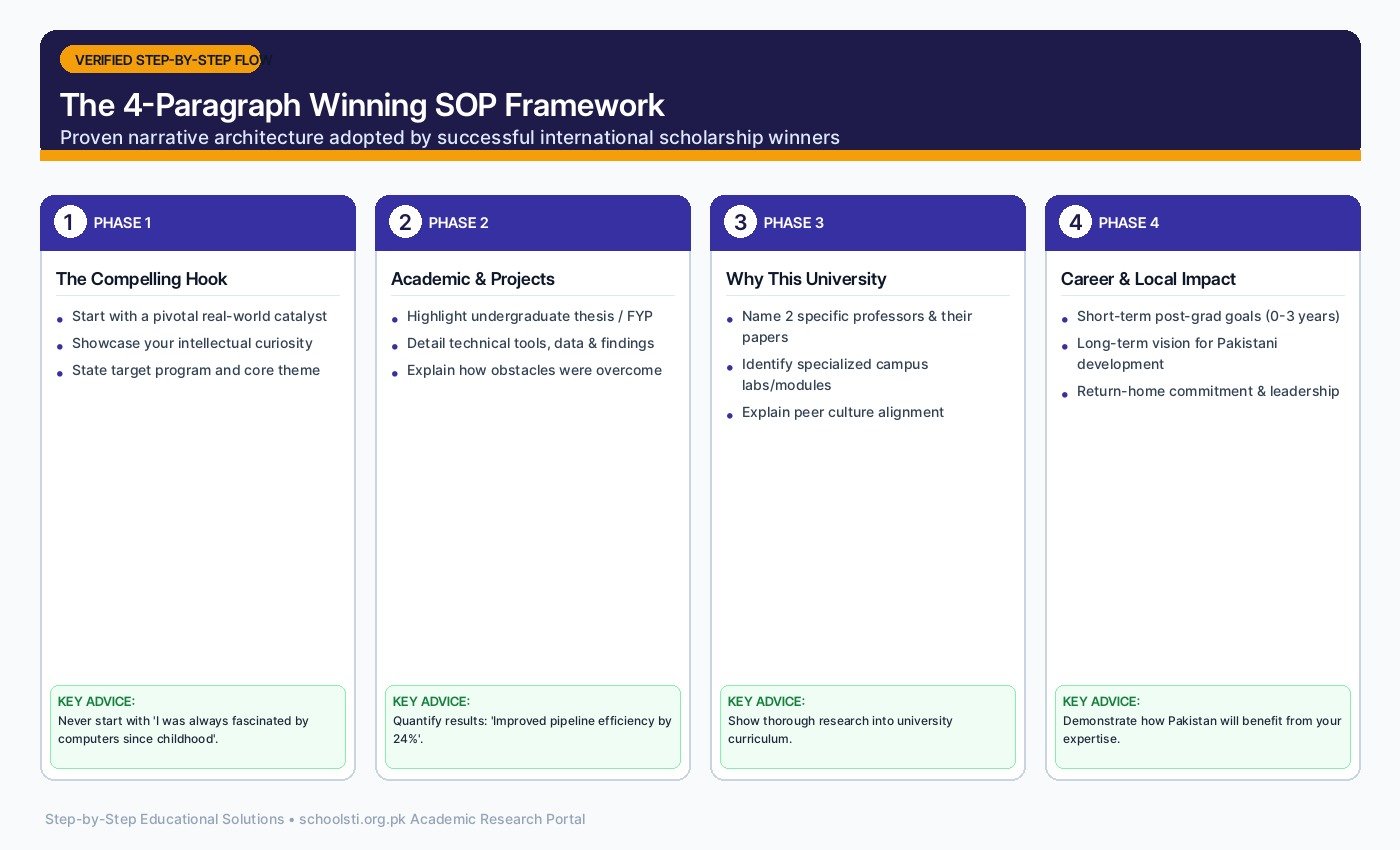Click the subtitle 'Proven narrative architecture' line
The width and height of the screenshot is (1400, 850).
450,137
